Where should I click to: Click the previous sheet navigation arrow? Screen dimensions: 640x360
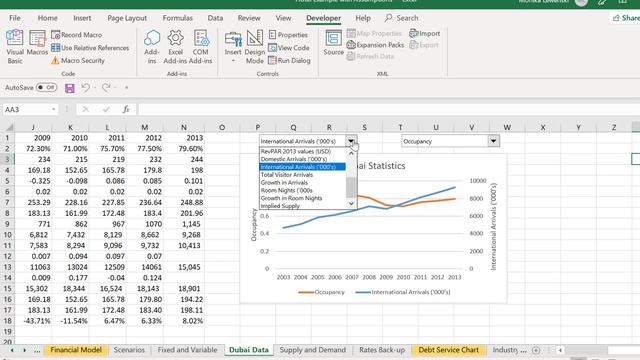(12, 350)
